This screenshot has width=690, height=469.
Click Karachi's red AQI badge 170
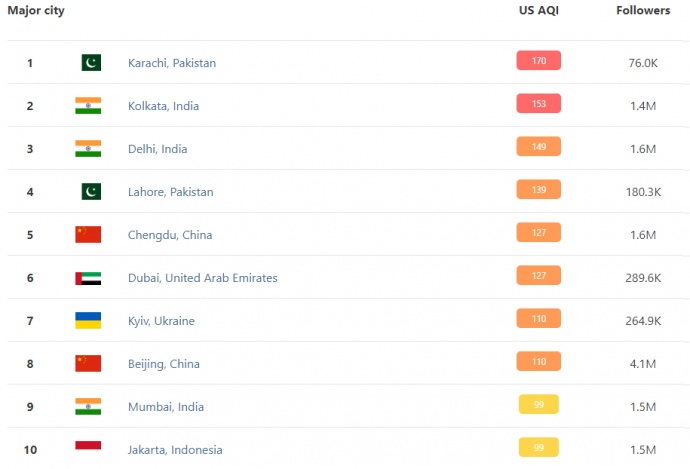click(539, 61)
